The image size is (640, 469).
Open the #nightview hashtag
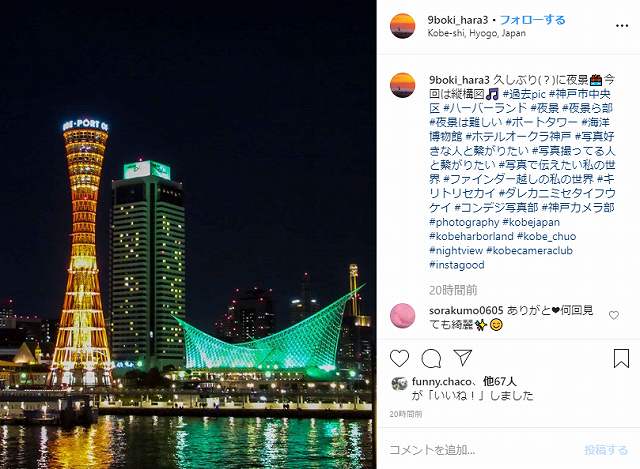tap(456, 251)
